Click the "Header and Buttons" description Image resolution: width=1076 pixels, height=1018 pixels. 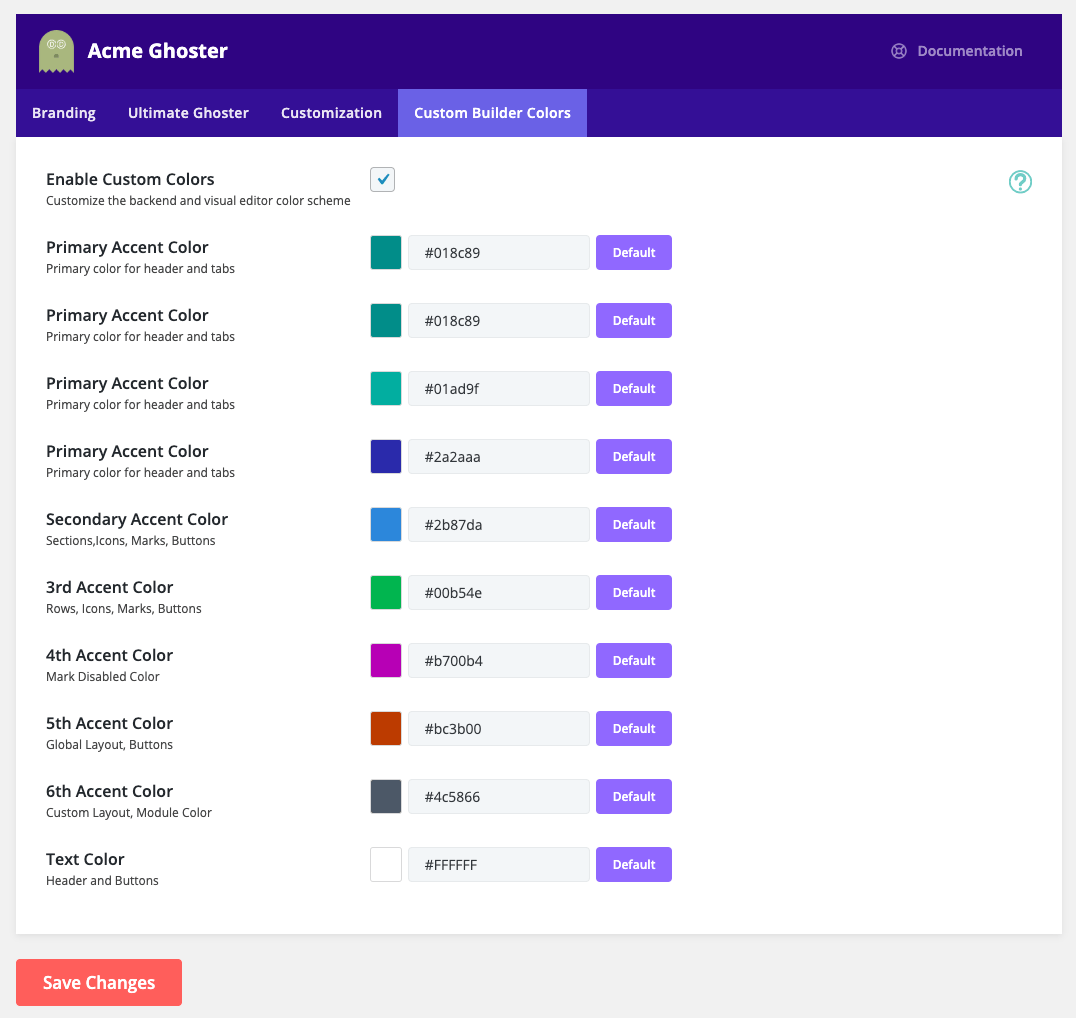(102, 881)
